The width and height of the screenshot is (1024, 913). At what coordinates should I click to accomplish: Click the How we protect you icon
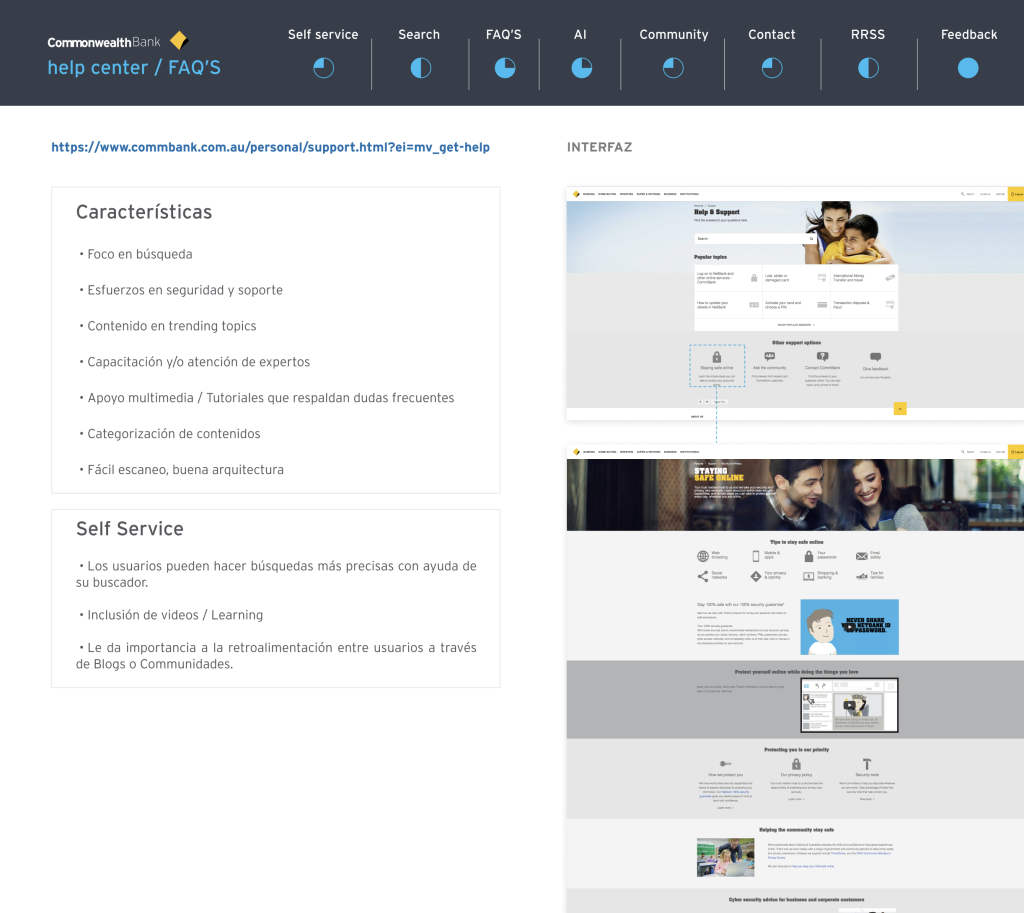726,763
